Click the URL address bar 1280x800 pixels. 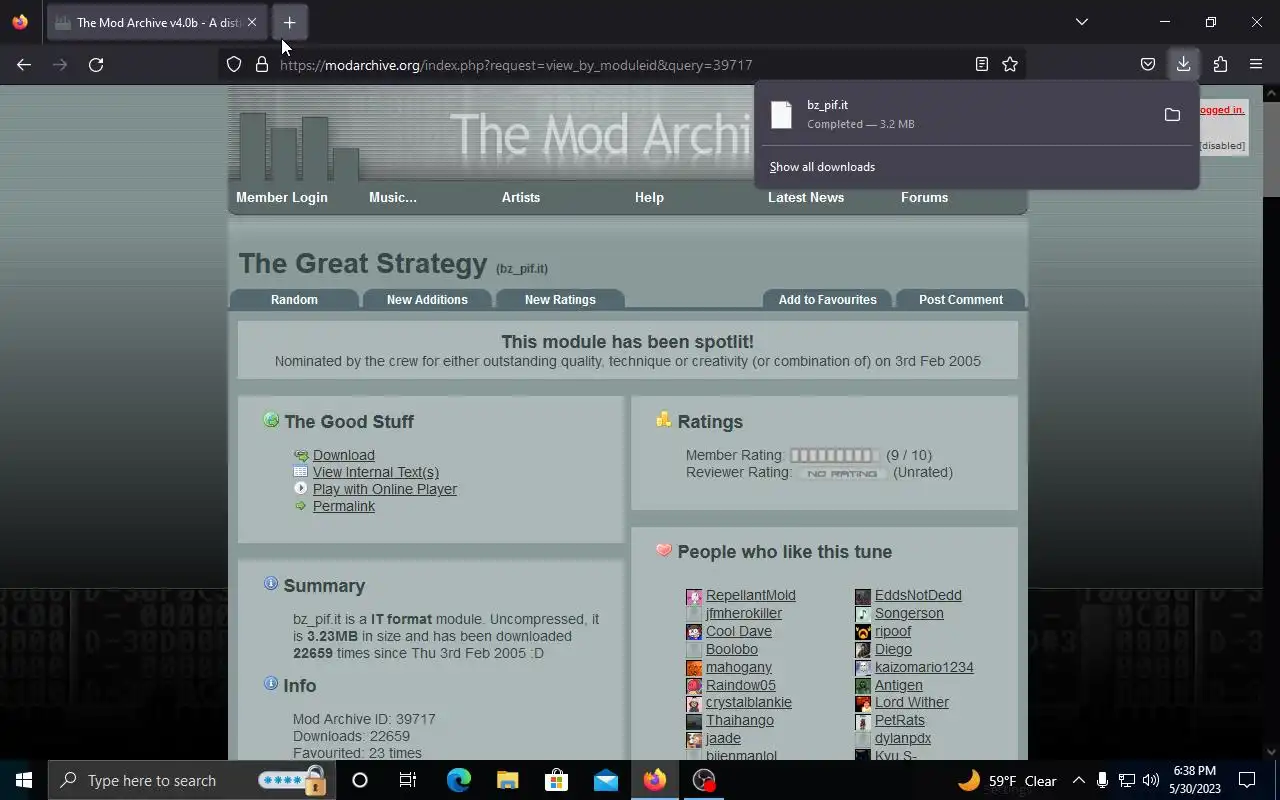click(x=620, y=65)
